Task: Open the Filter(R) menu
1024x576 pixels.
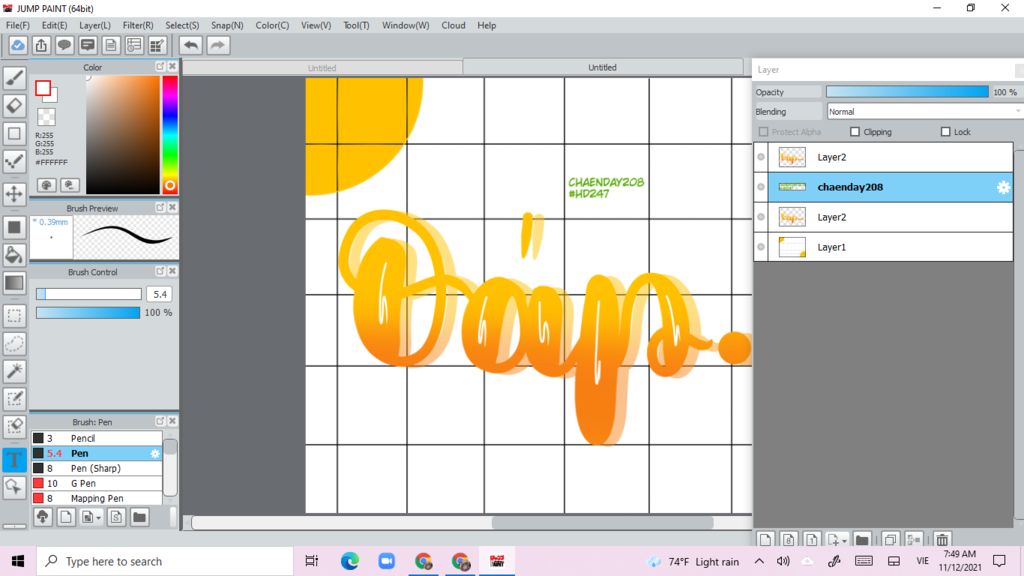Action: [x=138, y=25]
